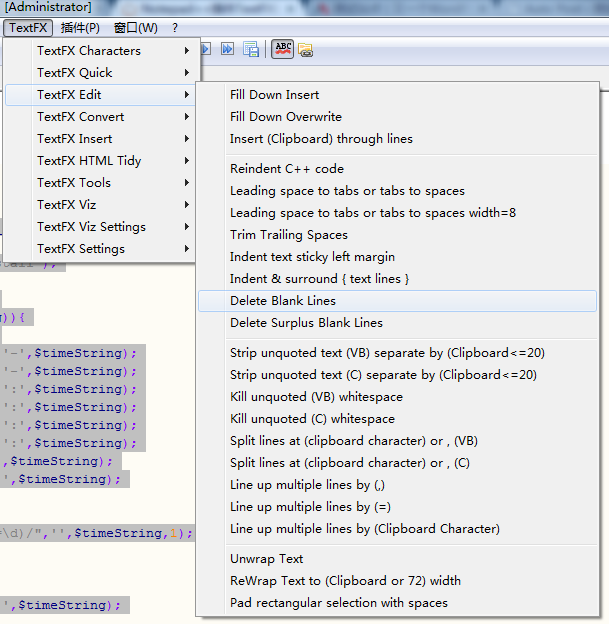This screenshot has height=624, width=609.
Task: Open the 插件(P) plugins menu
Action: [x=80, y=28]
